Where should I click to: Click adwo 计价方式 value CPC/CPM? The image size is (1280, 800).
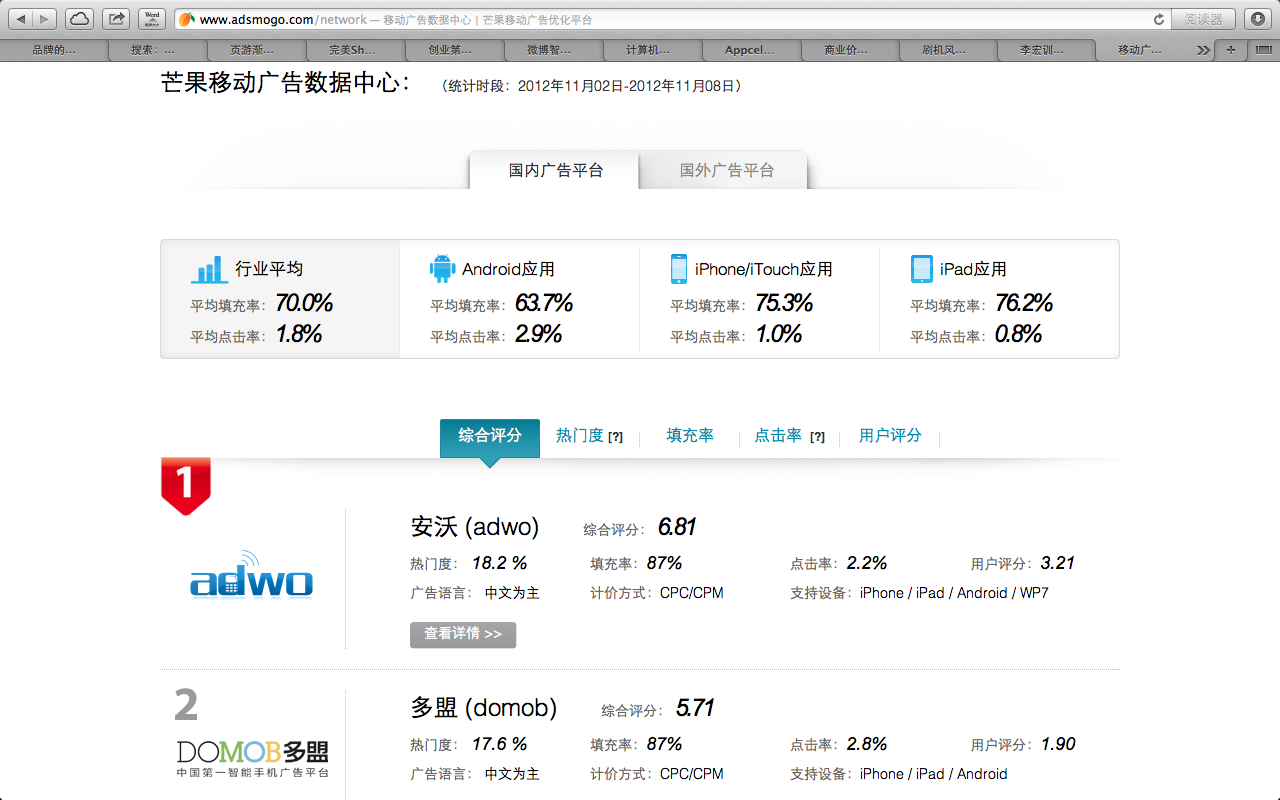(692, 593)
